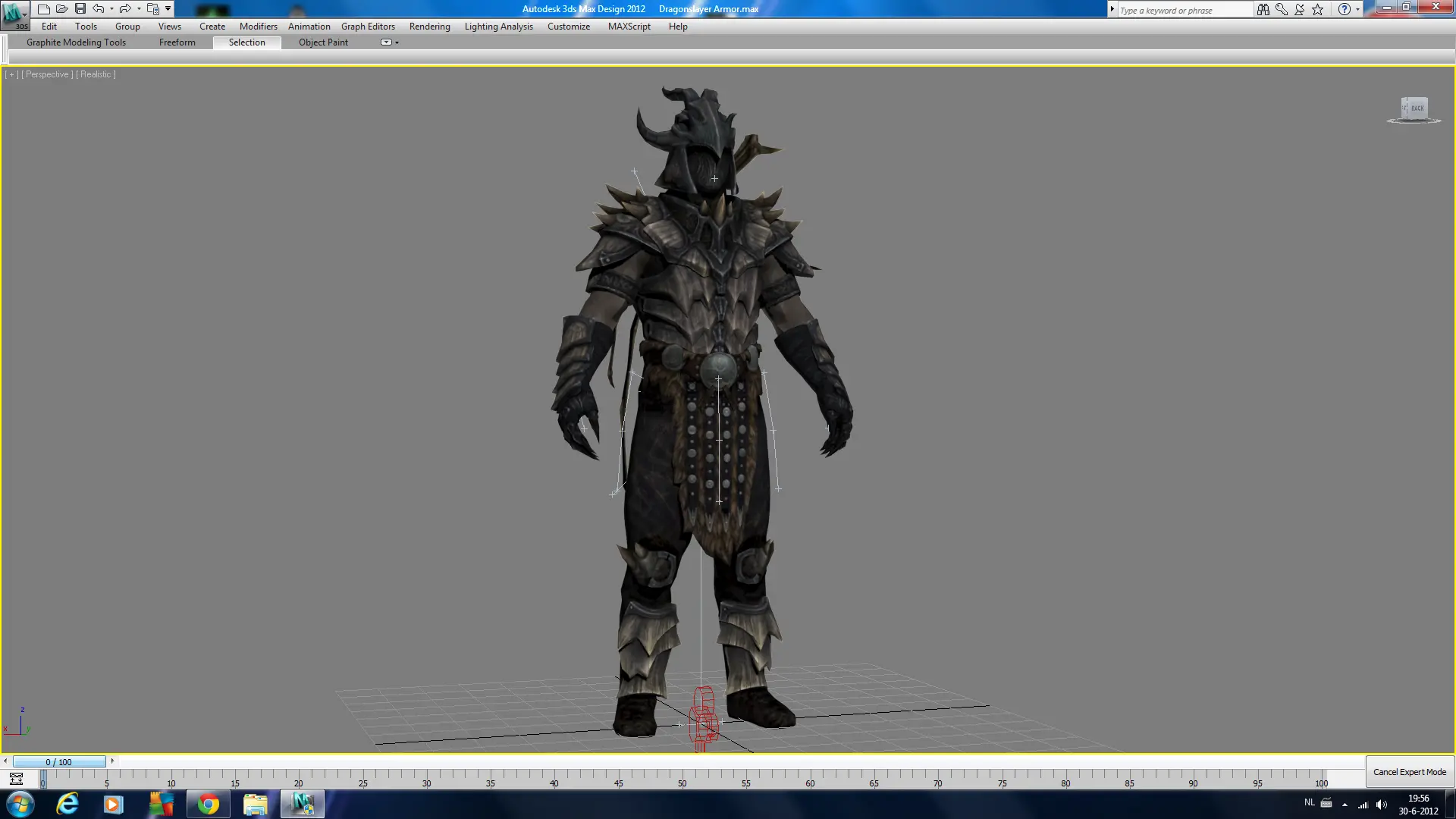Viewport: 1456px width, 819px height.
Task: Open the Help dropdown arrow
Action: click(1357, 10)
